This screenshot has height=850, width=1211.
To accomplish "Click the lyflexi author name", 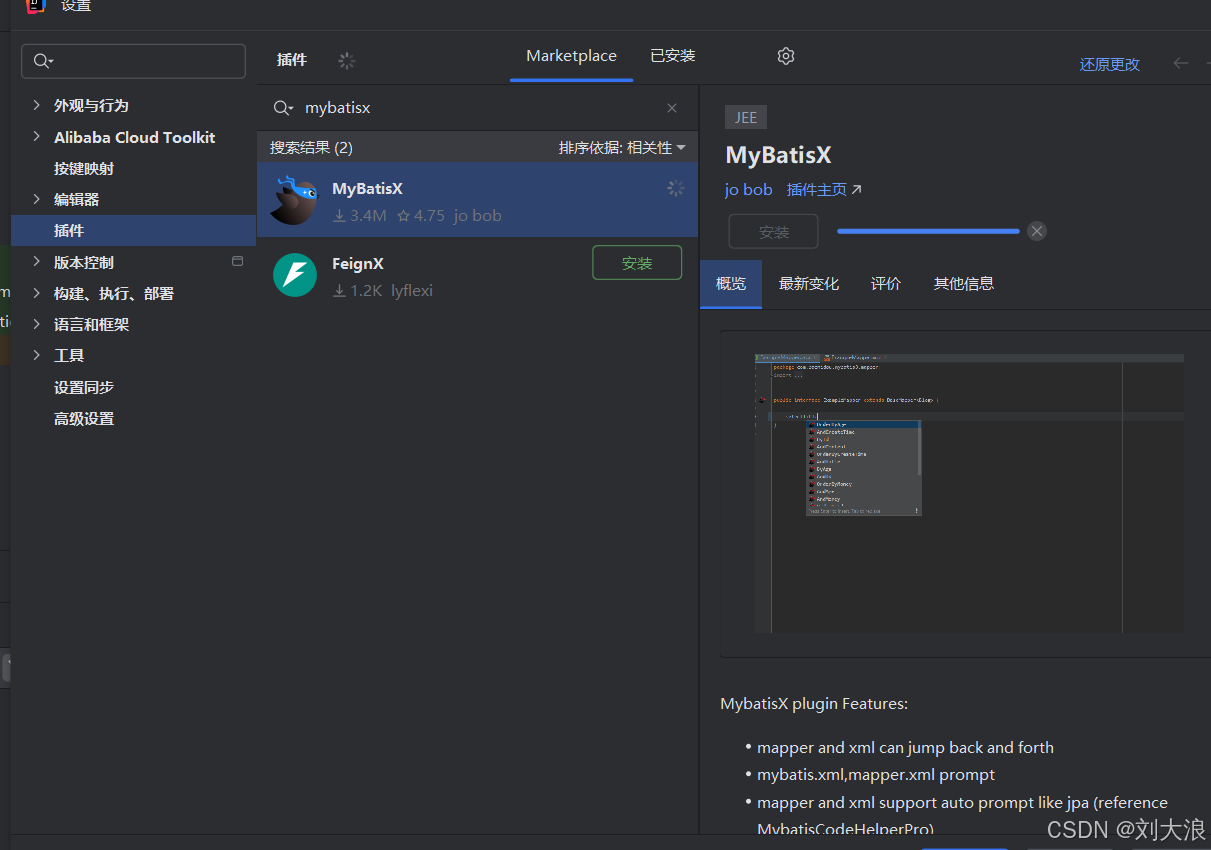I will click(x=412, y=291).
